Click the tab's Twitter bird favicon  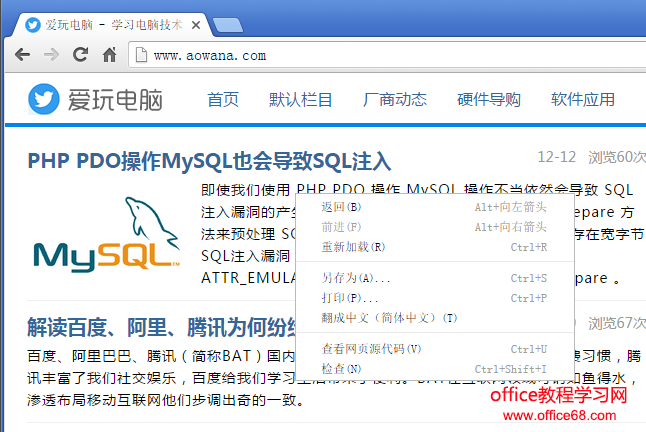click(33, 25)
